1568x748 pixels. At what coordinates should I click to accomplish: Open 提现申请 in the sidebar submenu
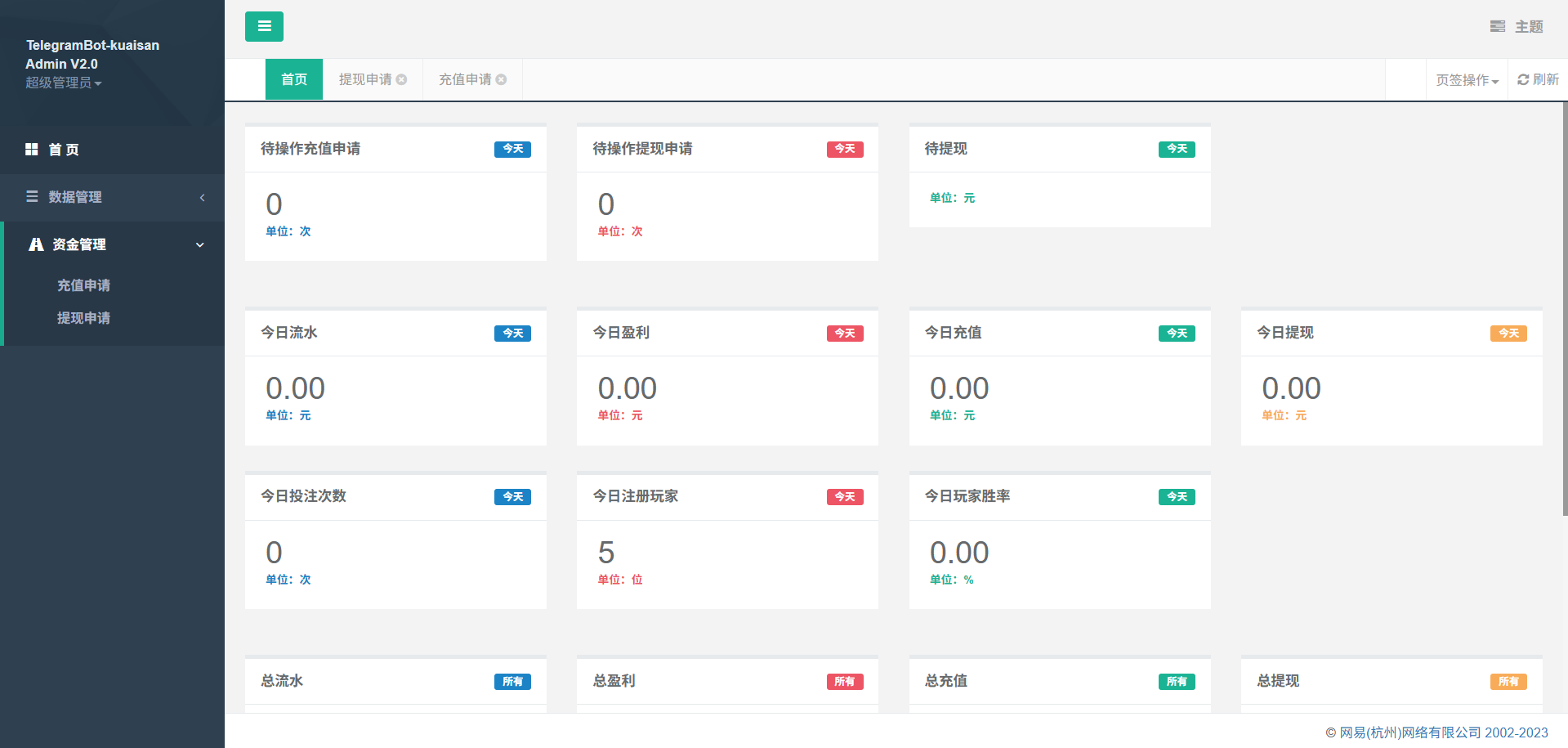pos(83,318)
